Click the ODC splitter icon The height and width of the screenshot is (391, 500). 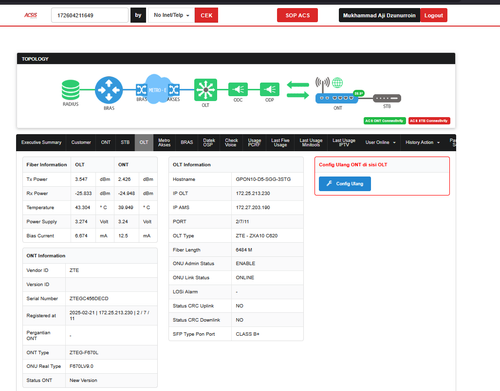click(238, 89)
